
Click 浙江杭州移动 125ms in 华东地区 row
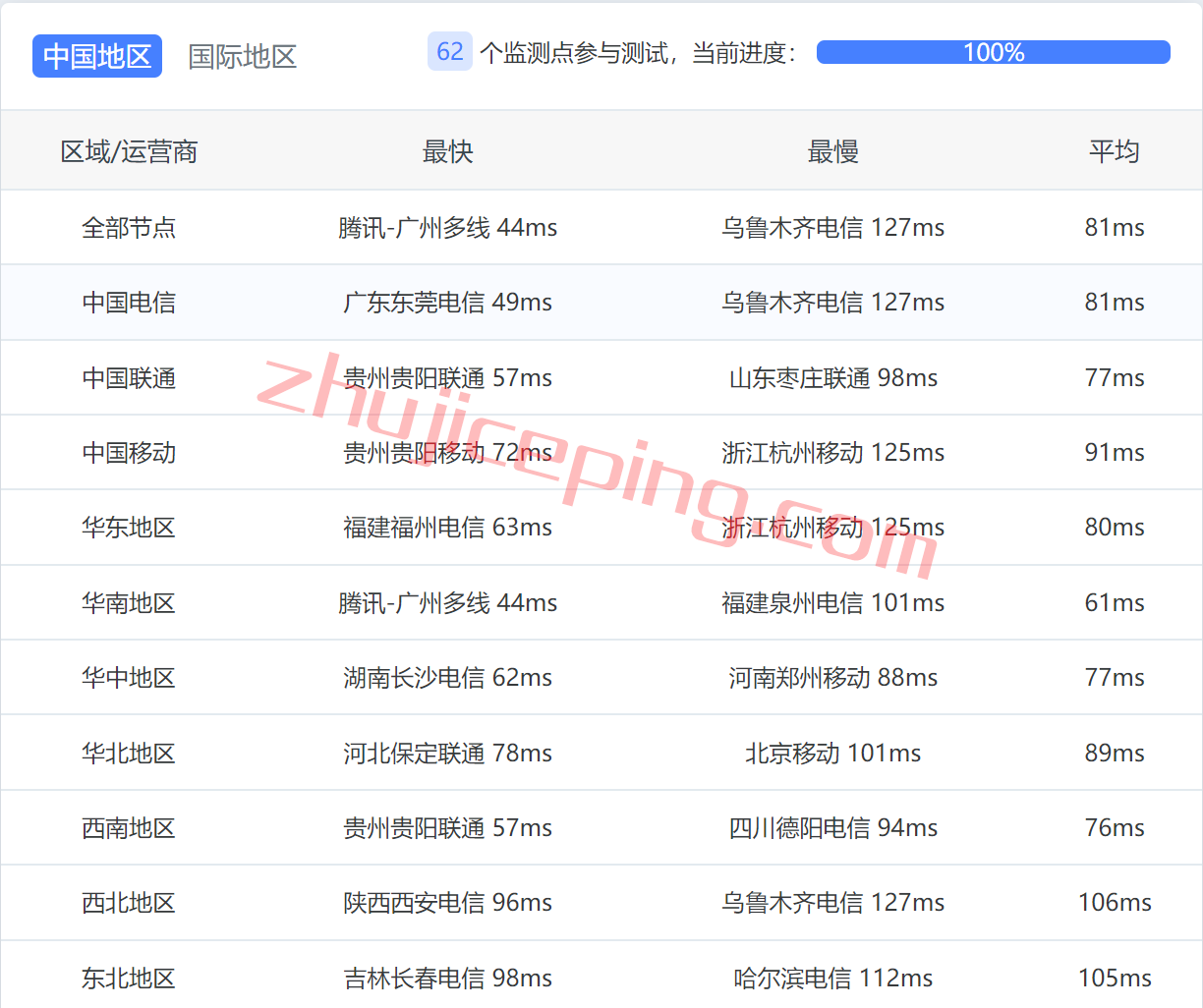(x=833, y=528)
